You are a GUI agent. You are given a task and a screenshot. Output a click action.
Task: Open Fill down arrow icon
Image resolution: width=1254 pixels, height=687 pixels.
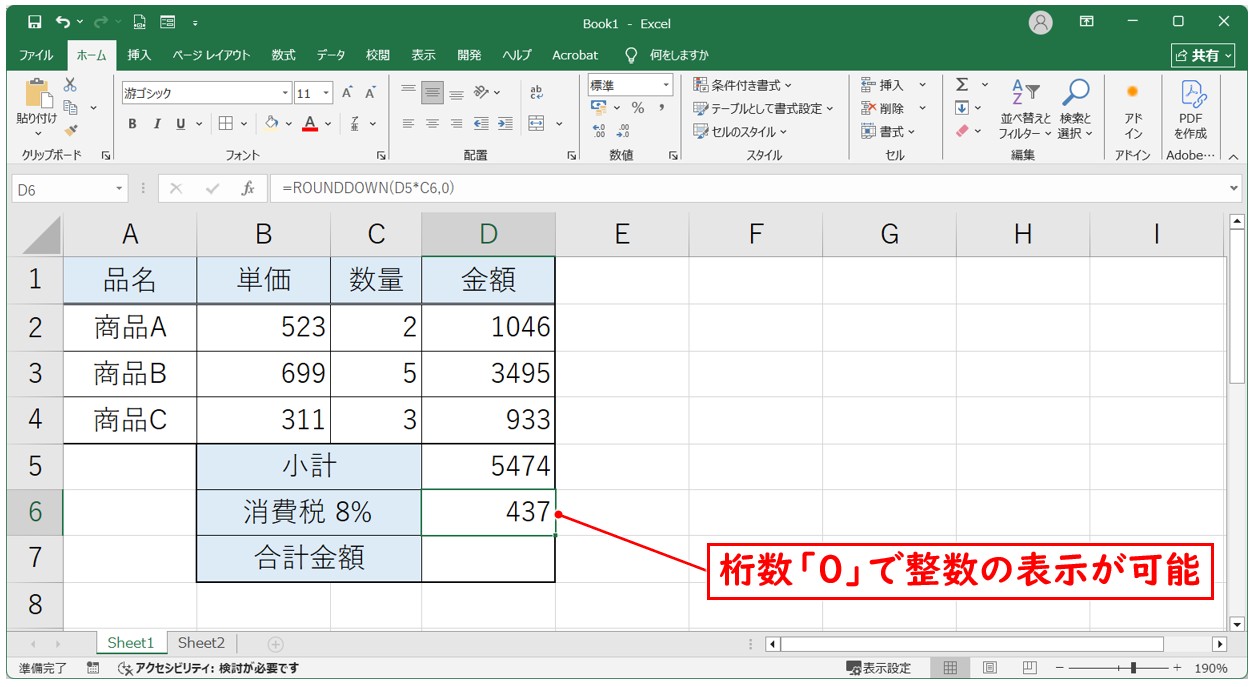pyautogui.click(x=962, y=108)
